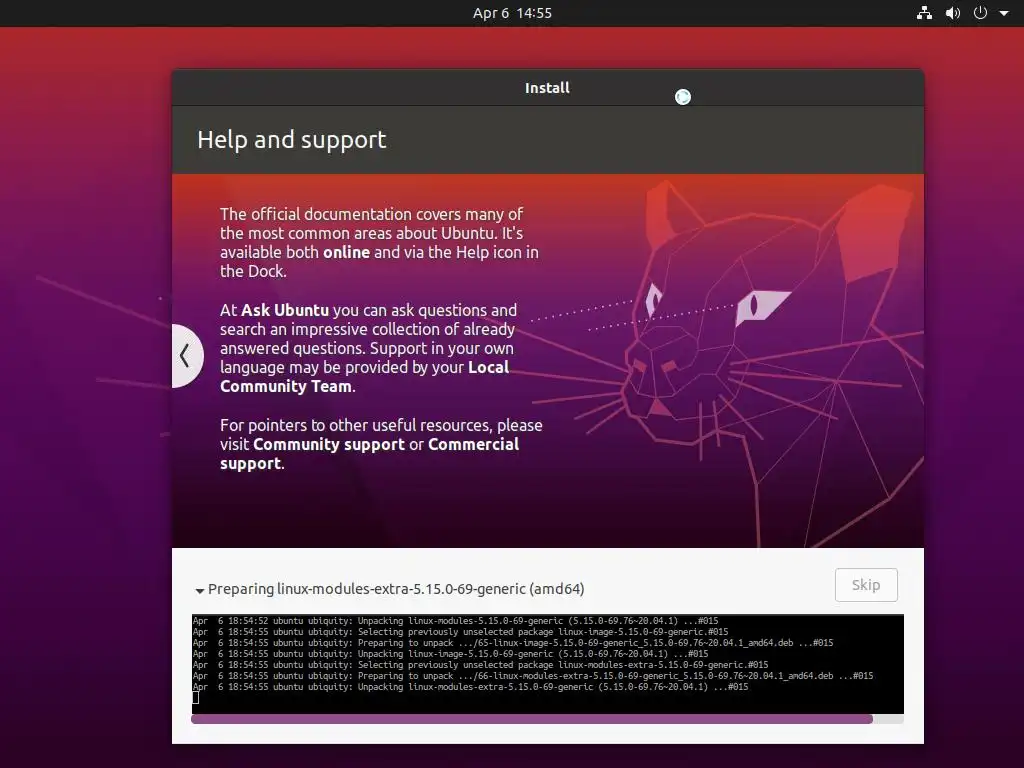Collapse the install details disclosure triangle

point(199,590)
